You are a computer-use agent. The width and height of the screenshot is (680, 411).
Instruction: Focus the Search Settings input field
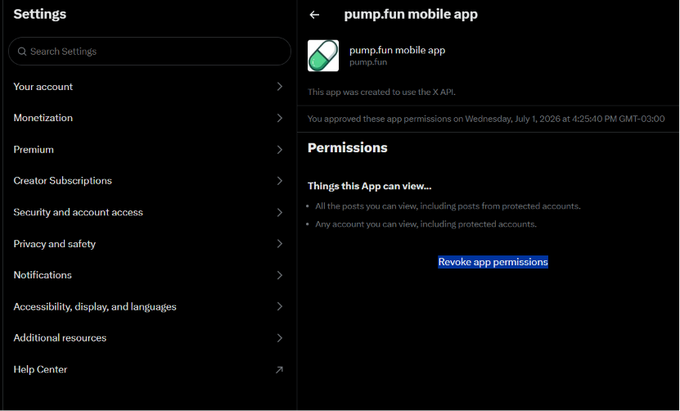click(x=150, y=51)
